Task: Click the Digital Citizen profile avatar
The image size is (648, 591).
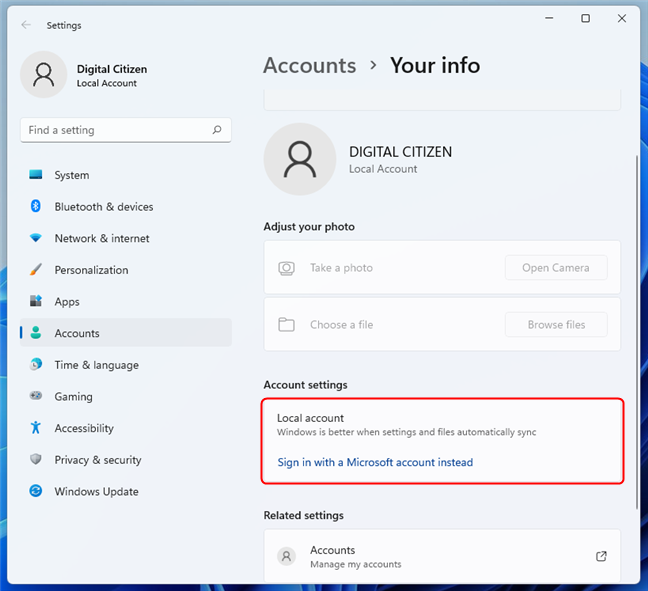Action: [x=44, y=75]
